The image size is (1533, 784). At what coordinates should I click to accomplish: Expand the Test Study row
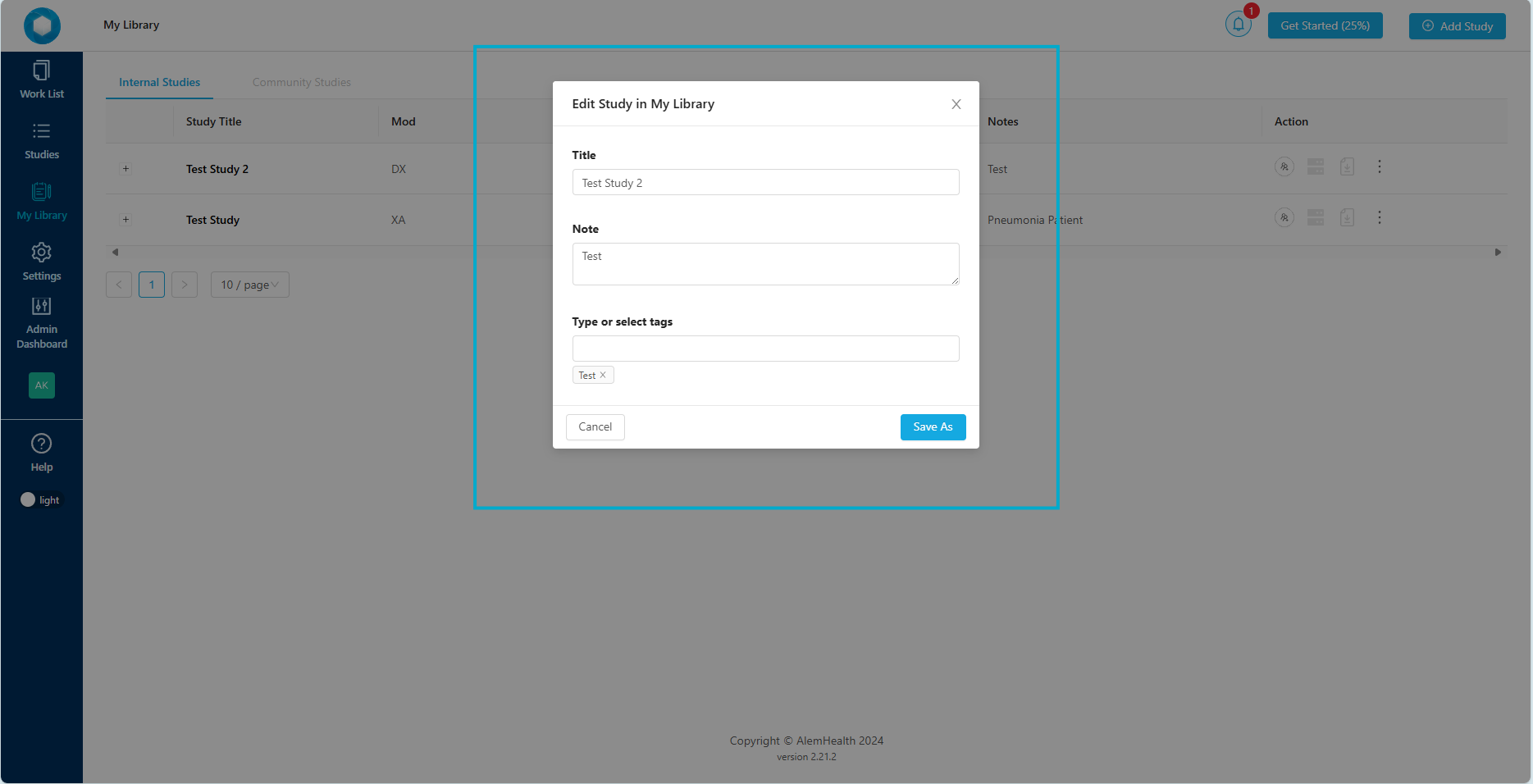click(x=125, y=220)
